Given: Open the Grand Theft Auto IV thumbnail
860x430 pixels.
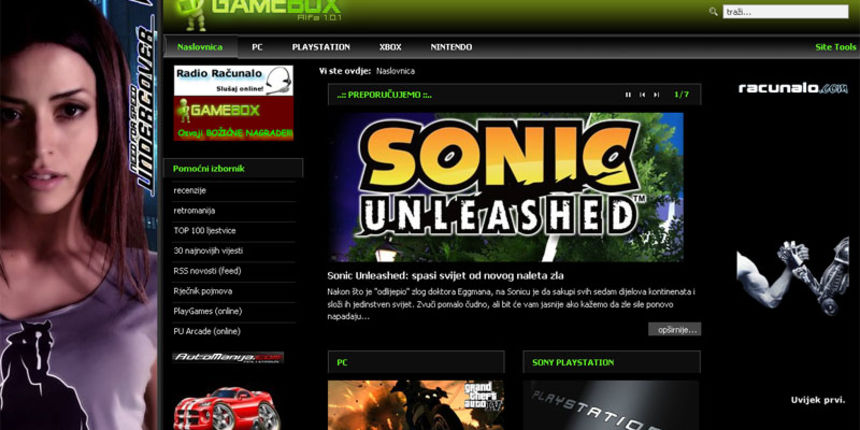Looking at the screenshot, I should click(x=416, y=405).
